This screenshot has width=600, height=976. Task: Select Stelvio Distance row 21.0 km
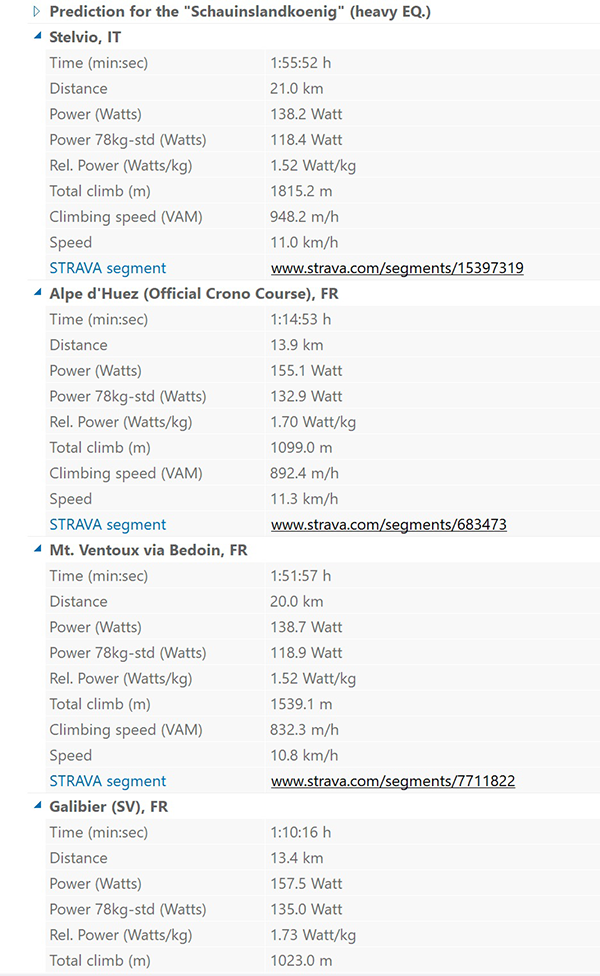click(322, 88)
